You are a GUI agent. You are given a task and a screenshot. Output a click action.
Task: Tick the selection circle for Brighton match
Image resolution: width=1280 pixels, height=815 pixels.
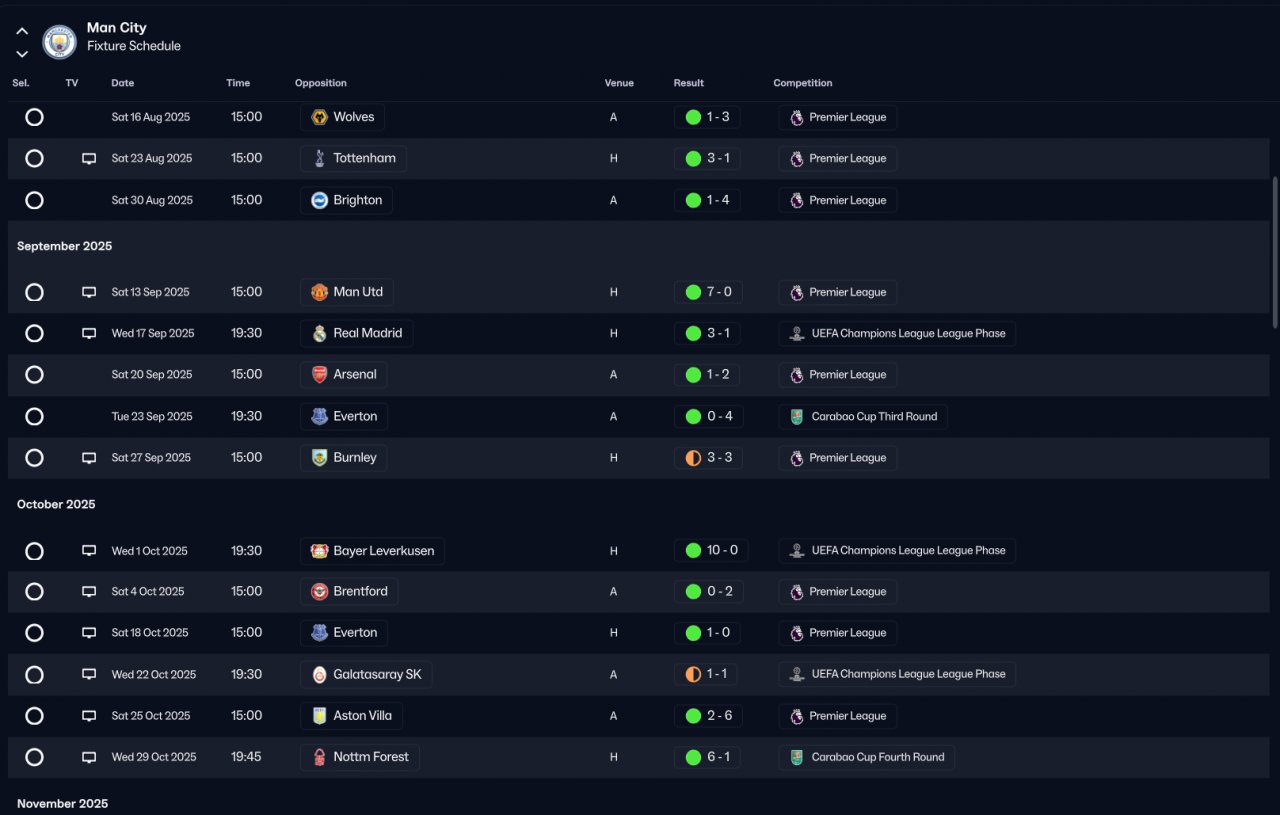tap(34, 200)
